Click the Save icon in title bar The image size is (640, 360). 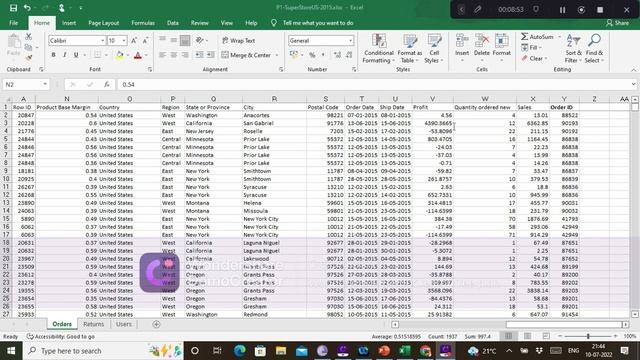click(x=13, y=8)
